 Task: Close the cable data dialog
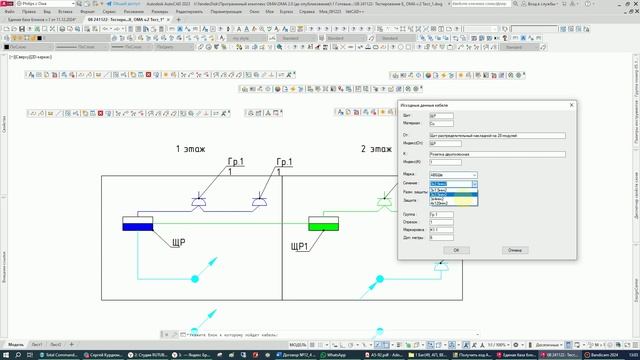571,105
